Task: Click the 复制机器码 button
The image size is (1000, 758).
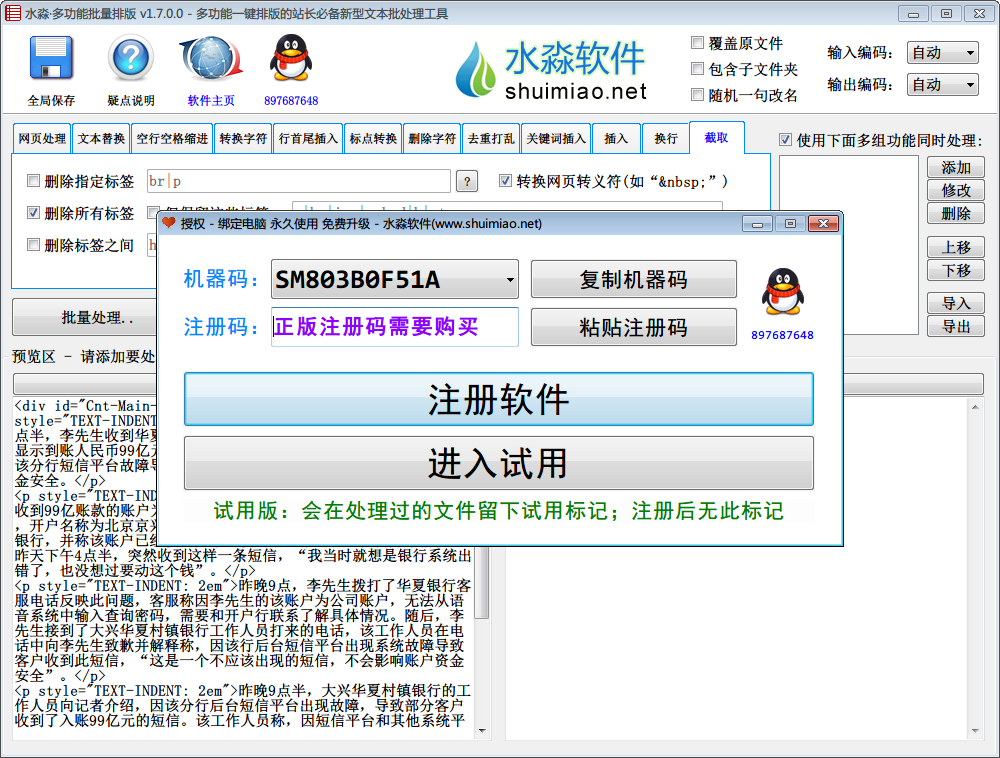Action: (633, 279)
